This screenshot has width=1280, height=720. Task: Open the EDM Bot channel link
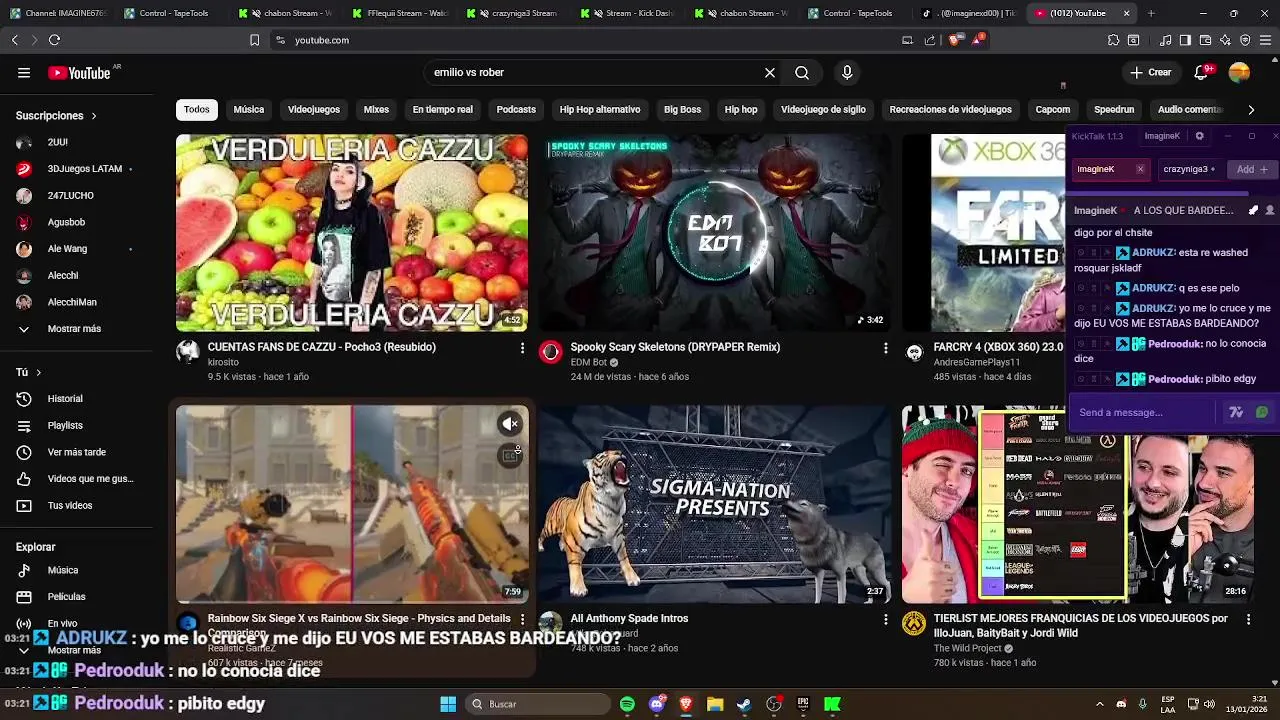click(x=589, y=362)
